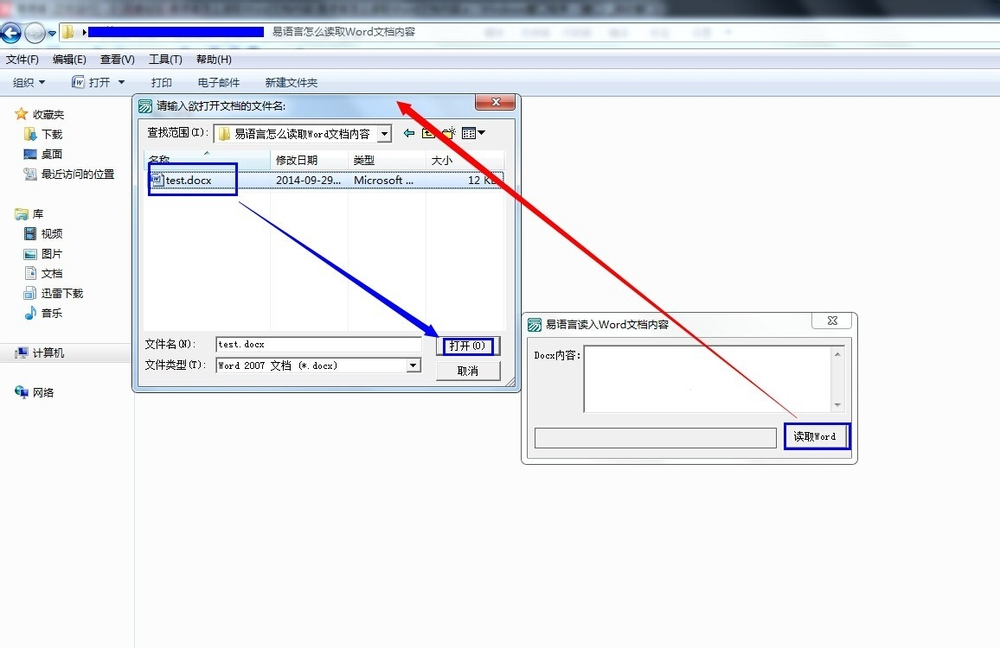Sort by 修改日期 column header
Viewport: 1000px width, 648px height.
309,159
